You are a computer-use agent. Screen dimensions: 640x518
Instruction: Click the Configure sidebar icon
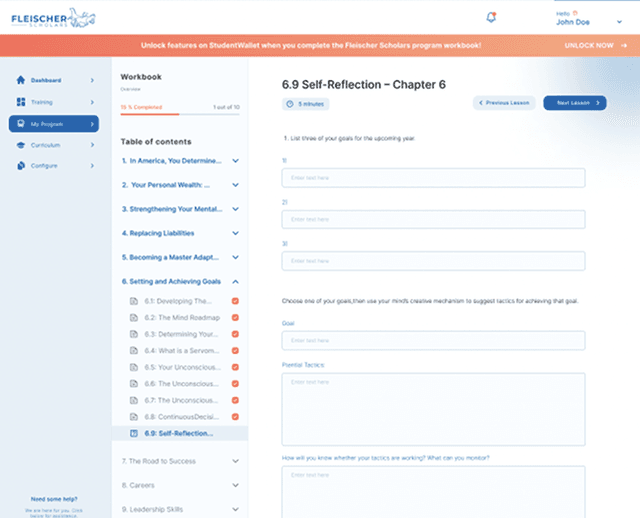(21, 166)
